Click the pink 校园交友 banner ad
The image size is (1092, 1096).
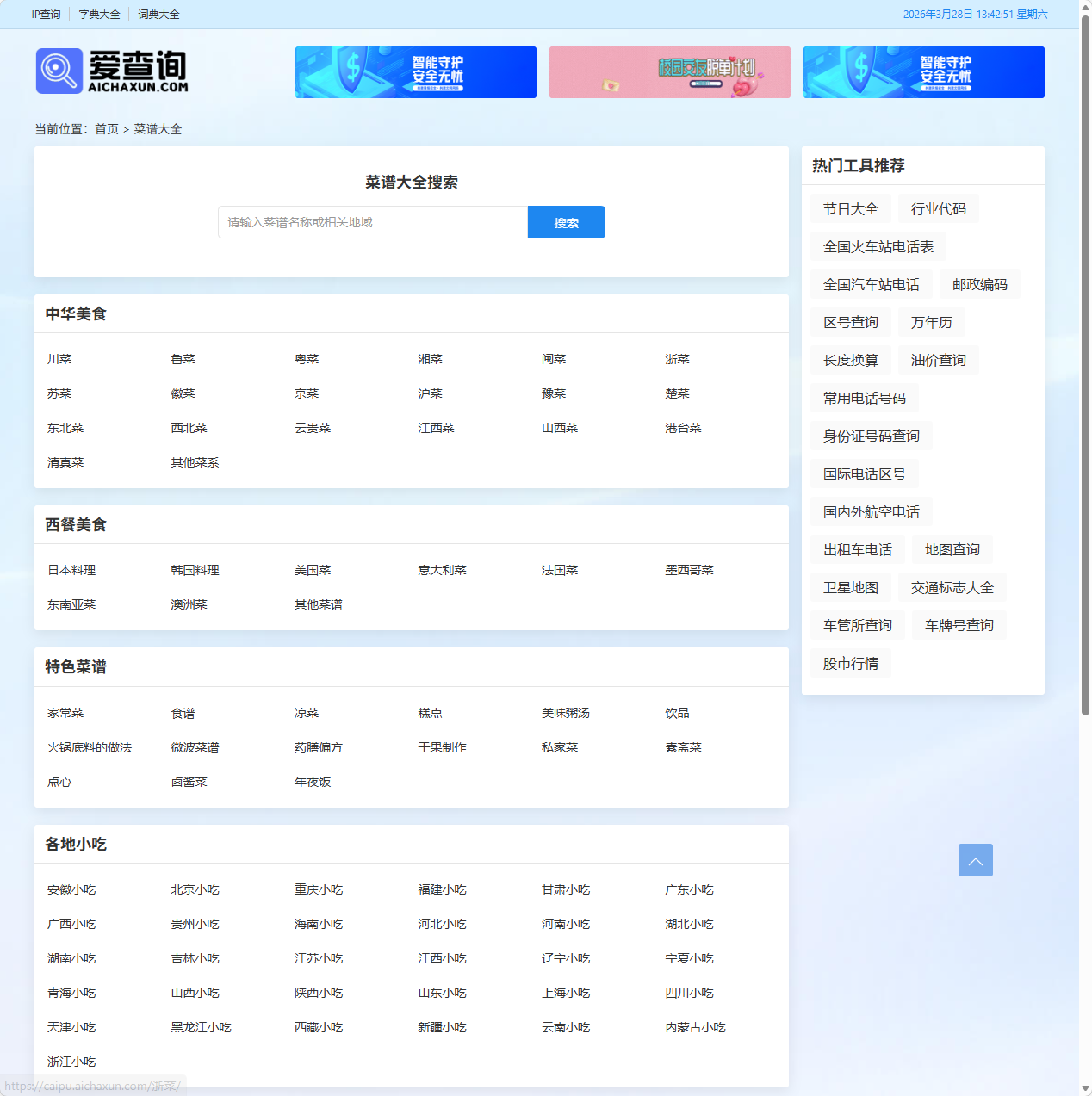click(669, 72)
